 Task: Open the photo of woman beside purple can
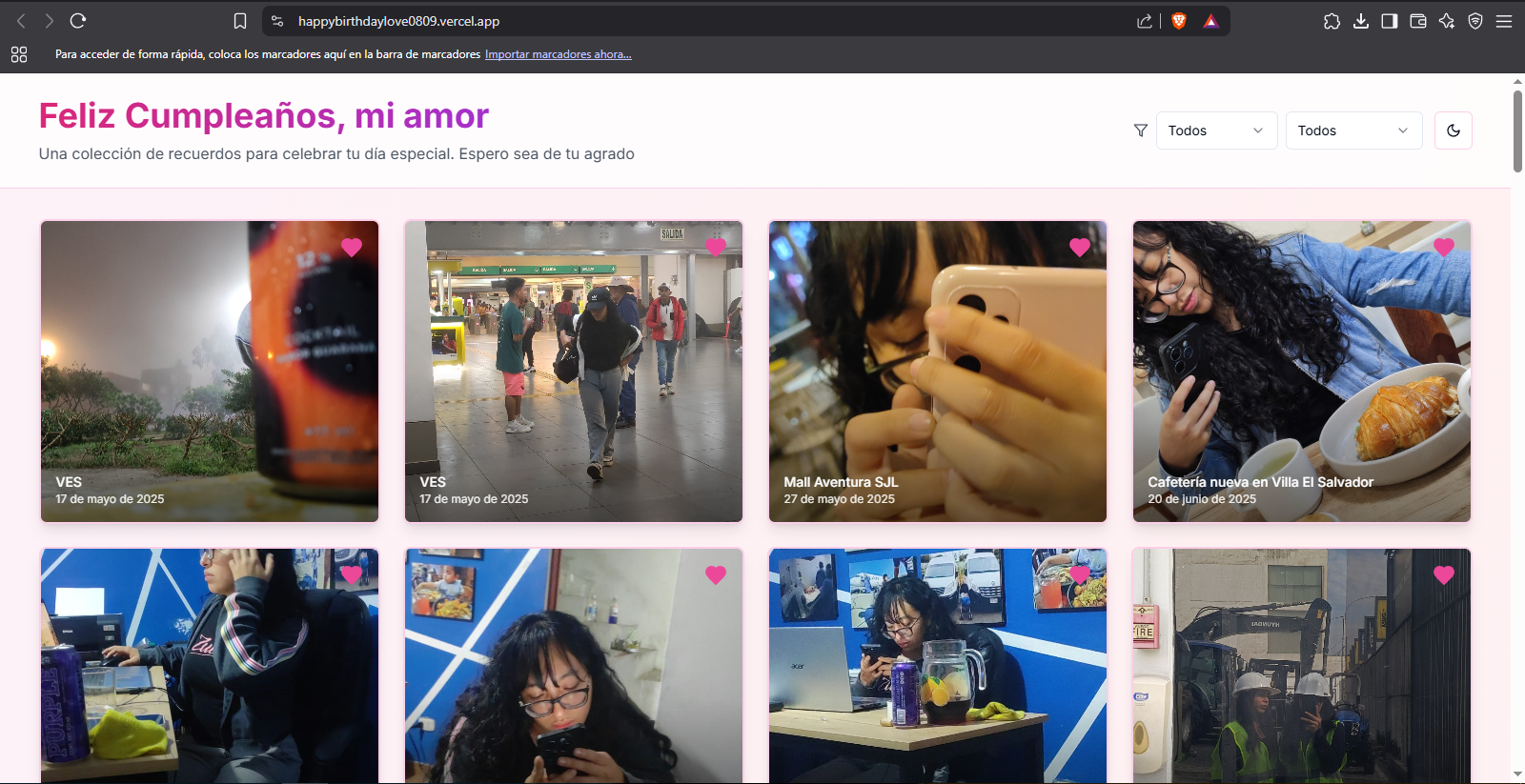click(x=210, y=667)
